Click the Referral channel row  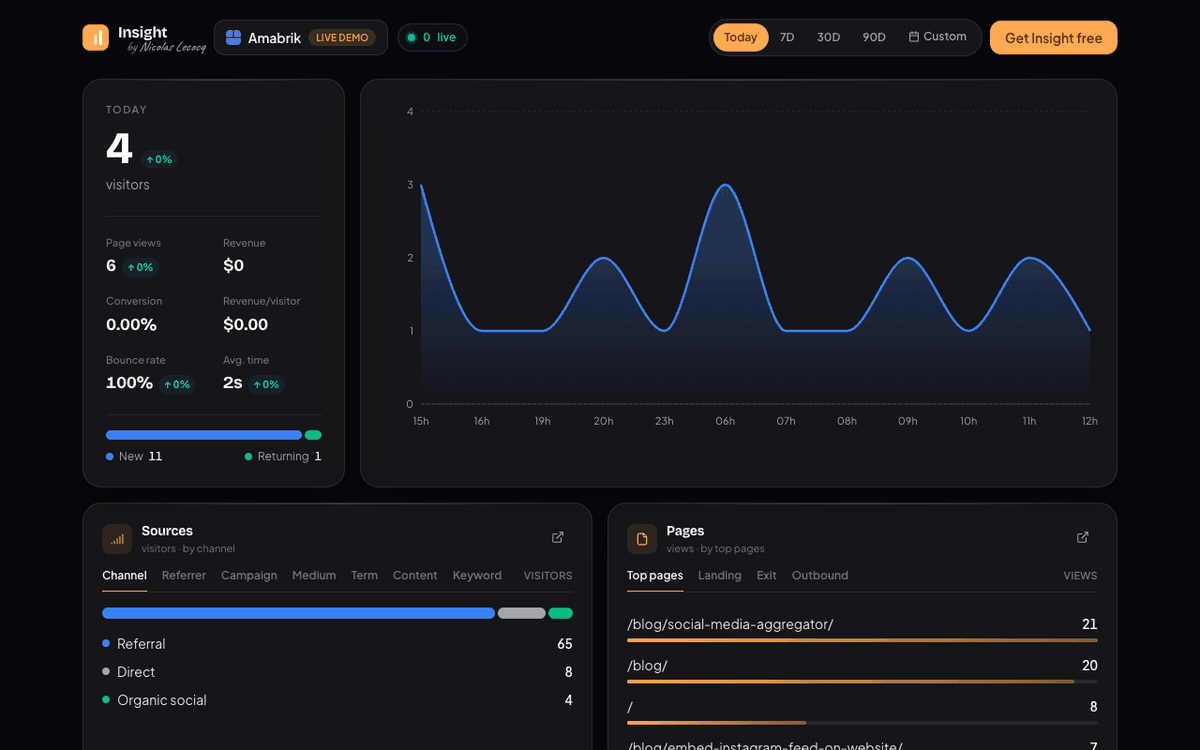[x=337, y=644]
